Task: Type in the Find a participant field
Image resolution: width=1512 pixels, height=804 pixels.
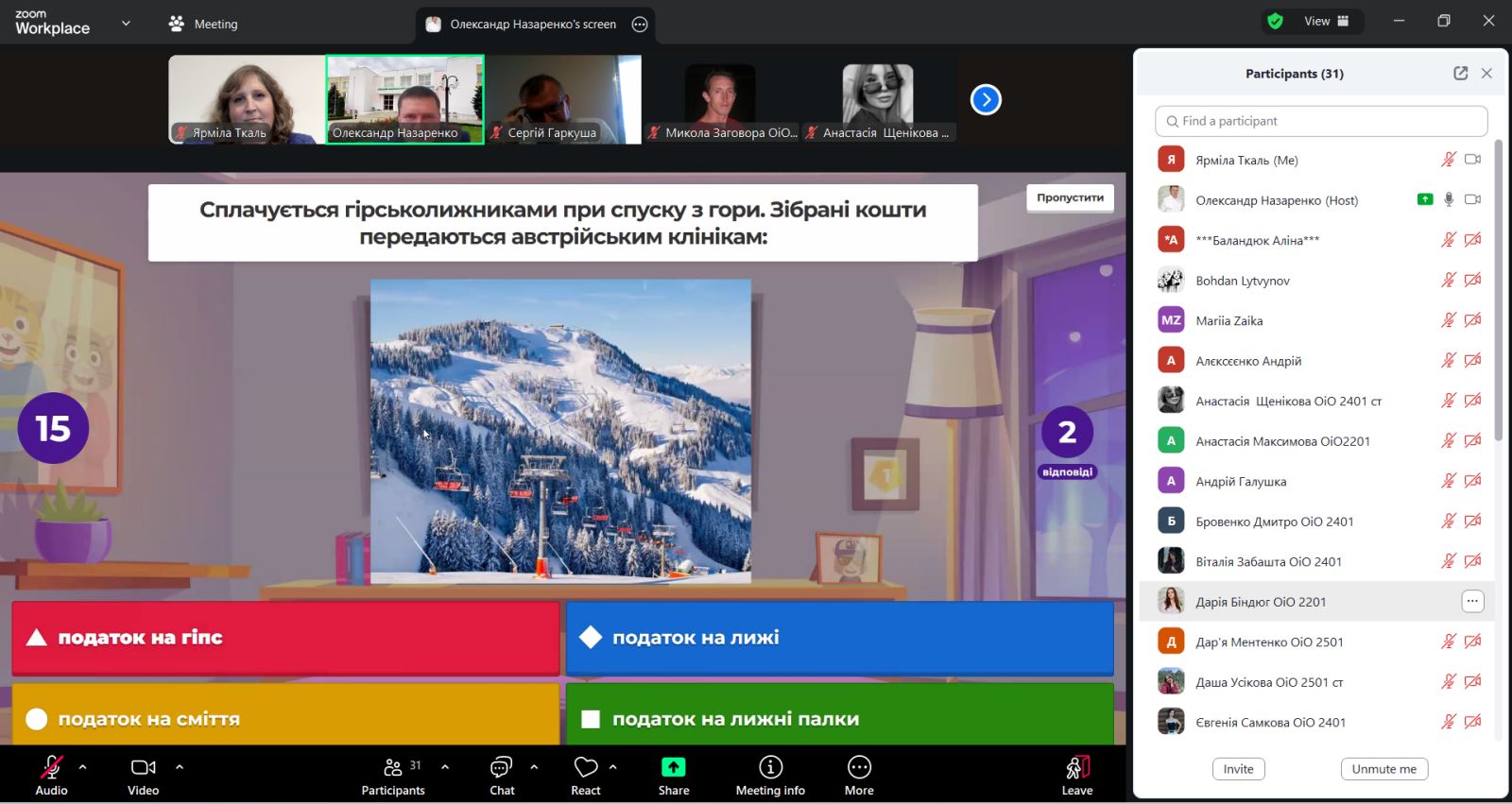Action: [1321, 121]
